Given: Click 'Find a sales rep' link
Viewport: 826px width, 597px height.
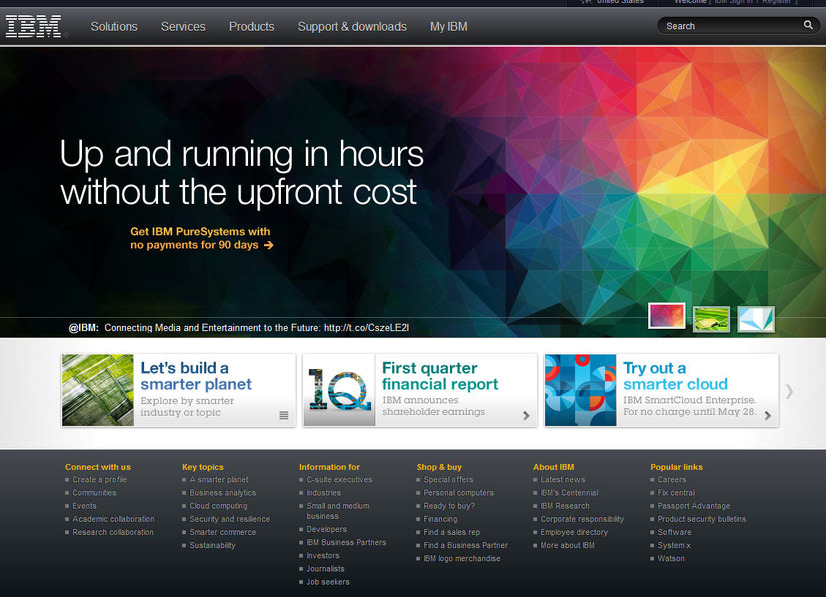Looking at the screenshot, I should pyautogui.click(x=451, y=532).
